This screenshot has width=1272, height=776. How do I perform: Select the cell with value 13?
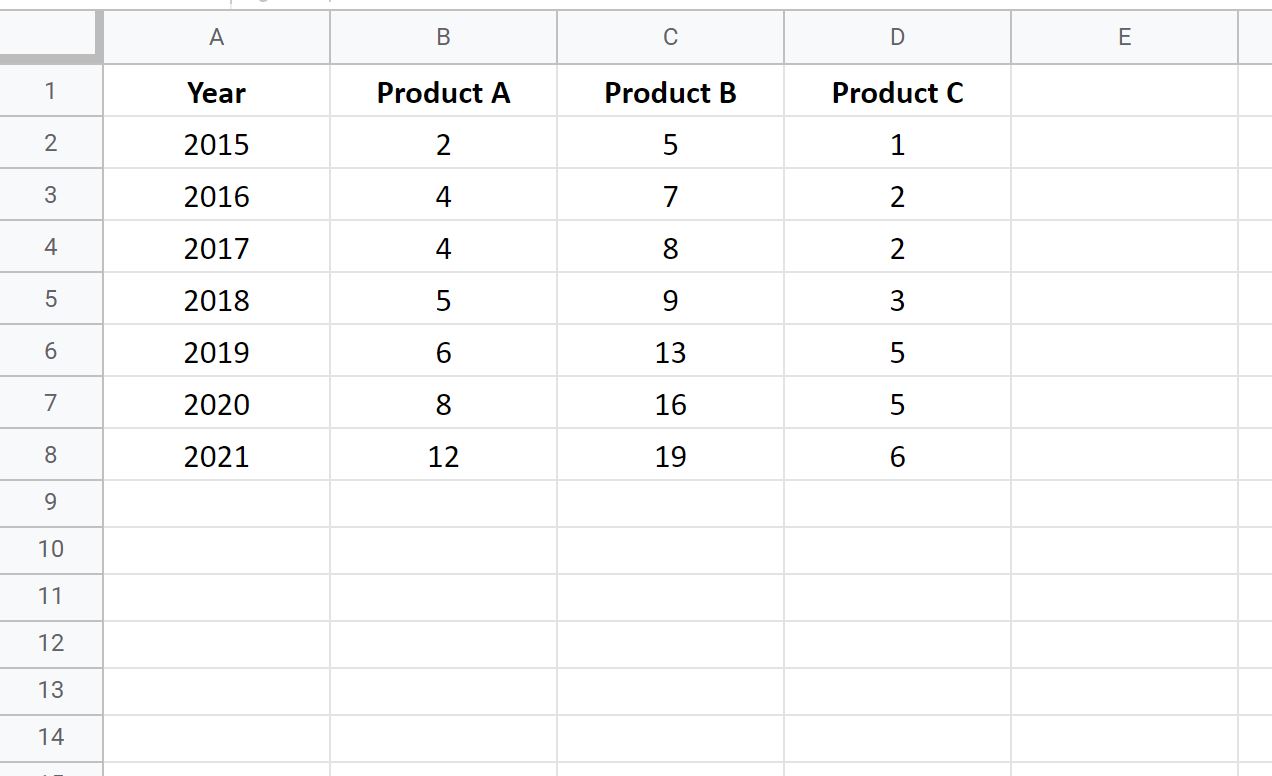coord(670,351)
